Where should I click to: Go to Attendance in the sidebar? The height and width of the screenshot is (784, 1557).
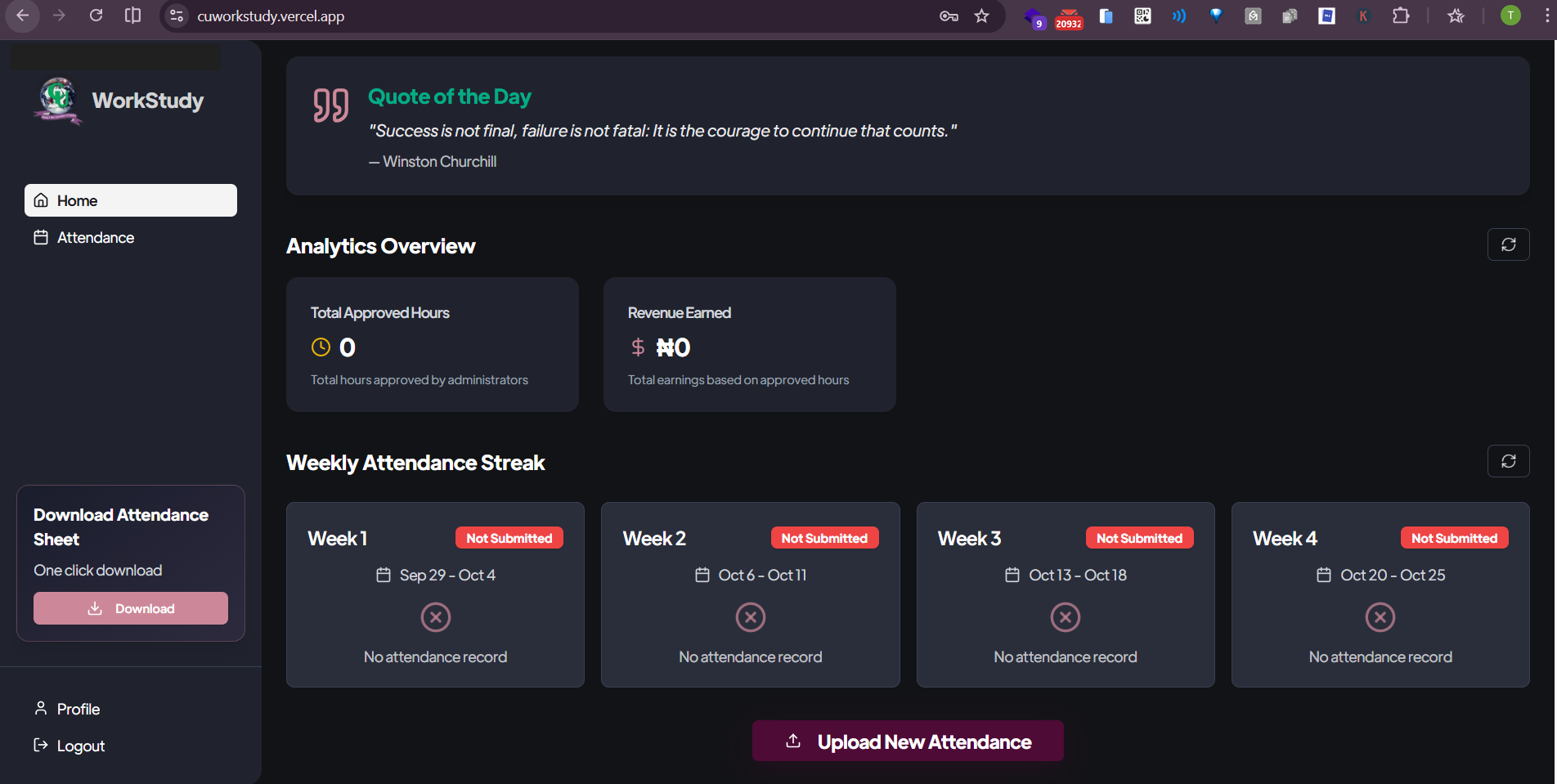click(x=96, y=238)
